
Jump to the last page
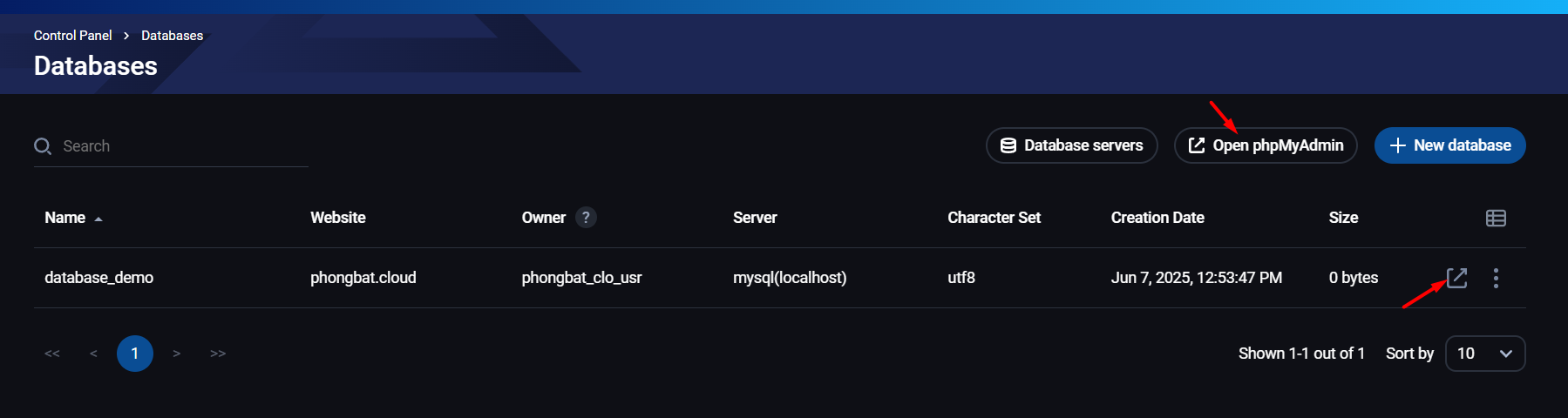(x=218, y=354)
